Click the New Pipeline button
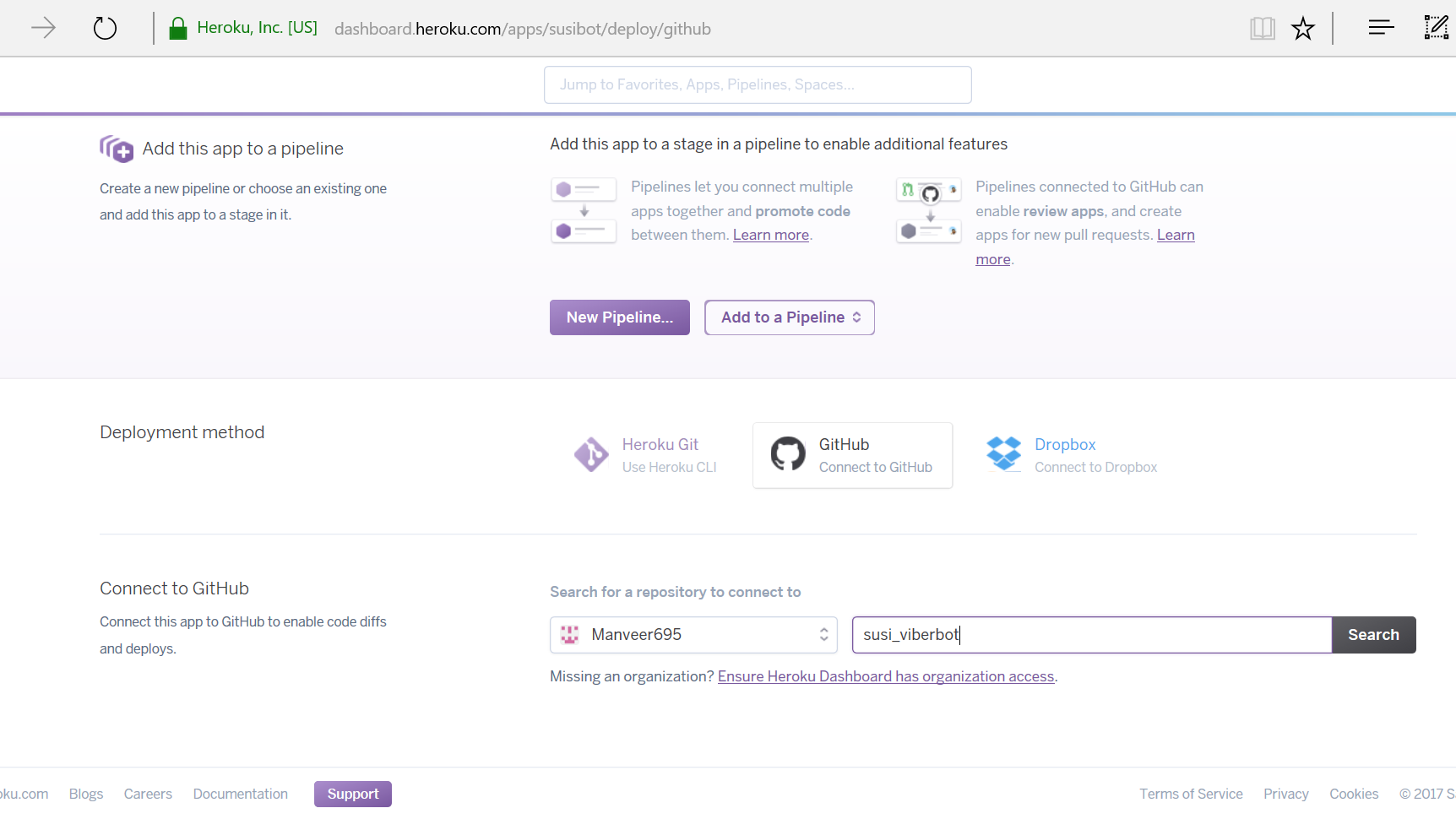The width and height of the screenshot is (1456, 819). point(620,317)
